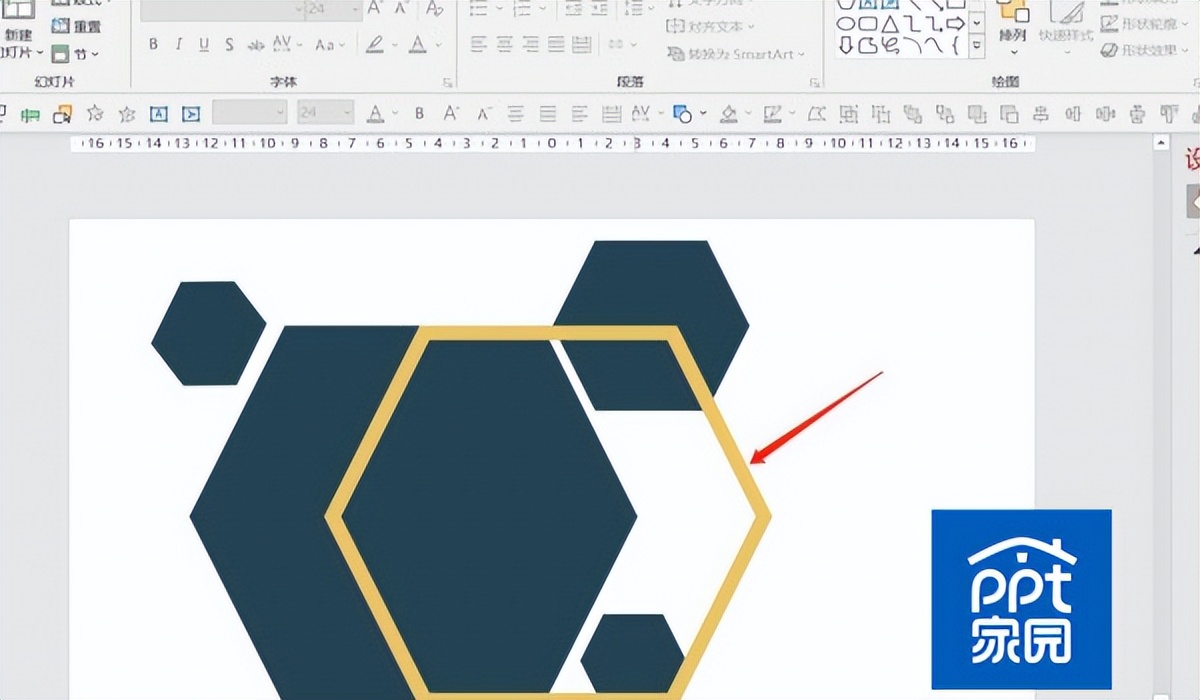Open the 节 section dropdown
Viewport: 1200px width, 700px height.
coord(76,53)
